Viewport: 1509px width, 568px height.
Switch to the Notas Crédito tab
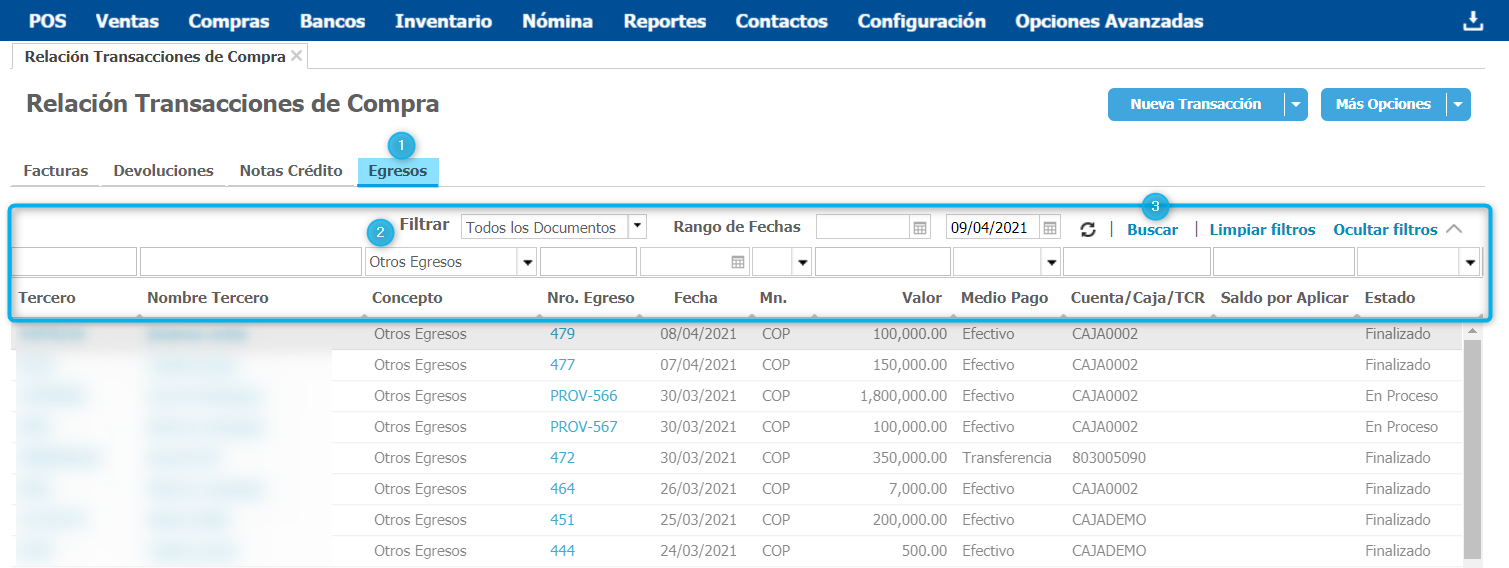(x=291, y=171)
